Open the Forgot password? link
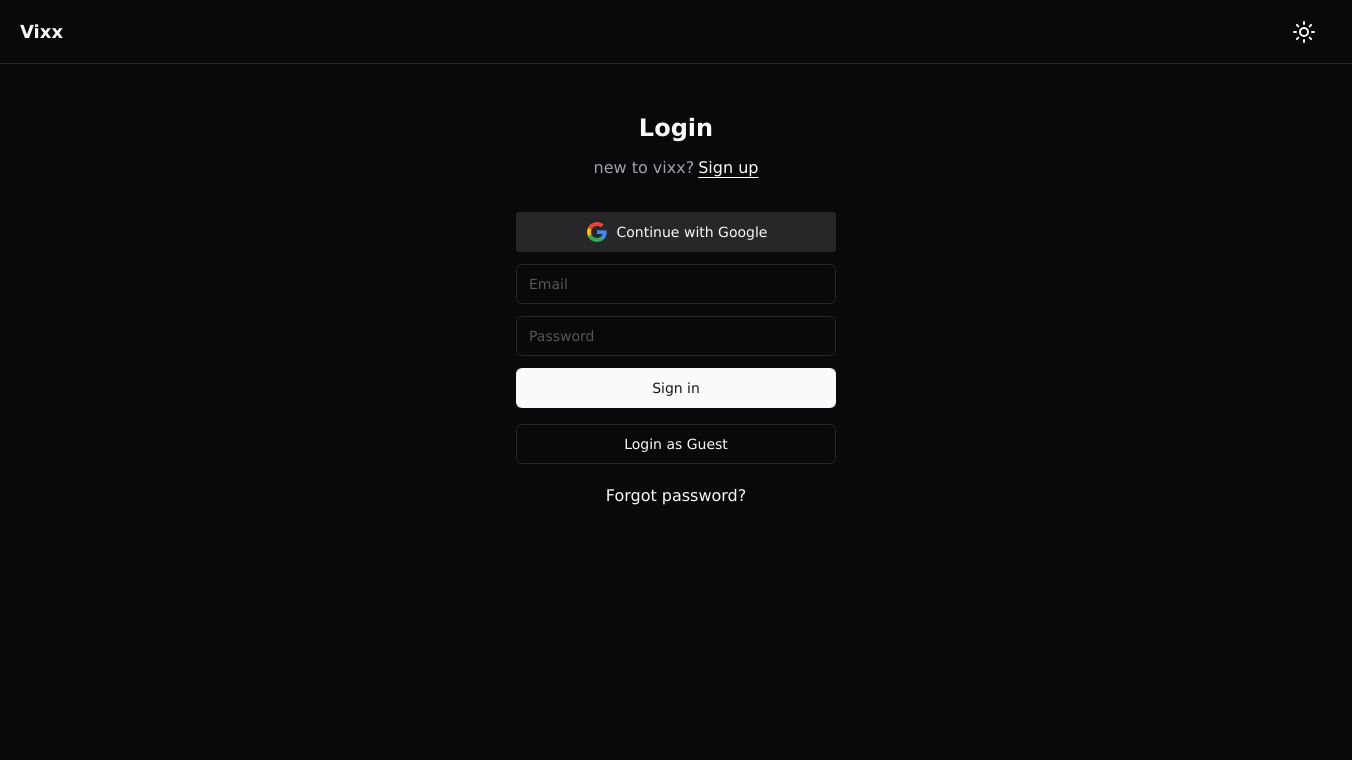Screen dimensions: 1352x760 point(676,496)
